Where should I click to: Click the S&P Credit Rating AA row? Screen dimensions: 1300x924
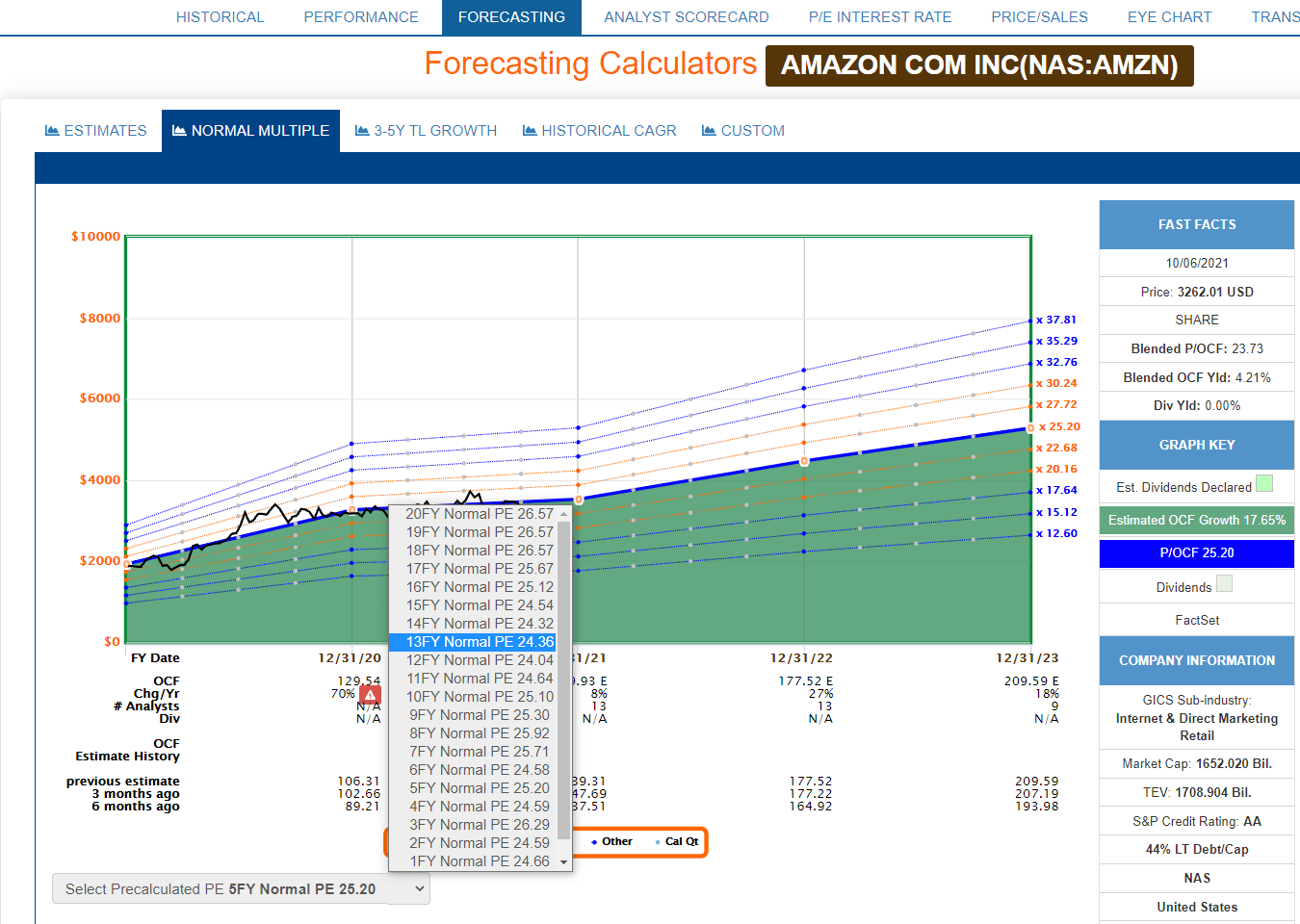tap(1197, 821)
